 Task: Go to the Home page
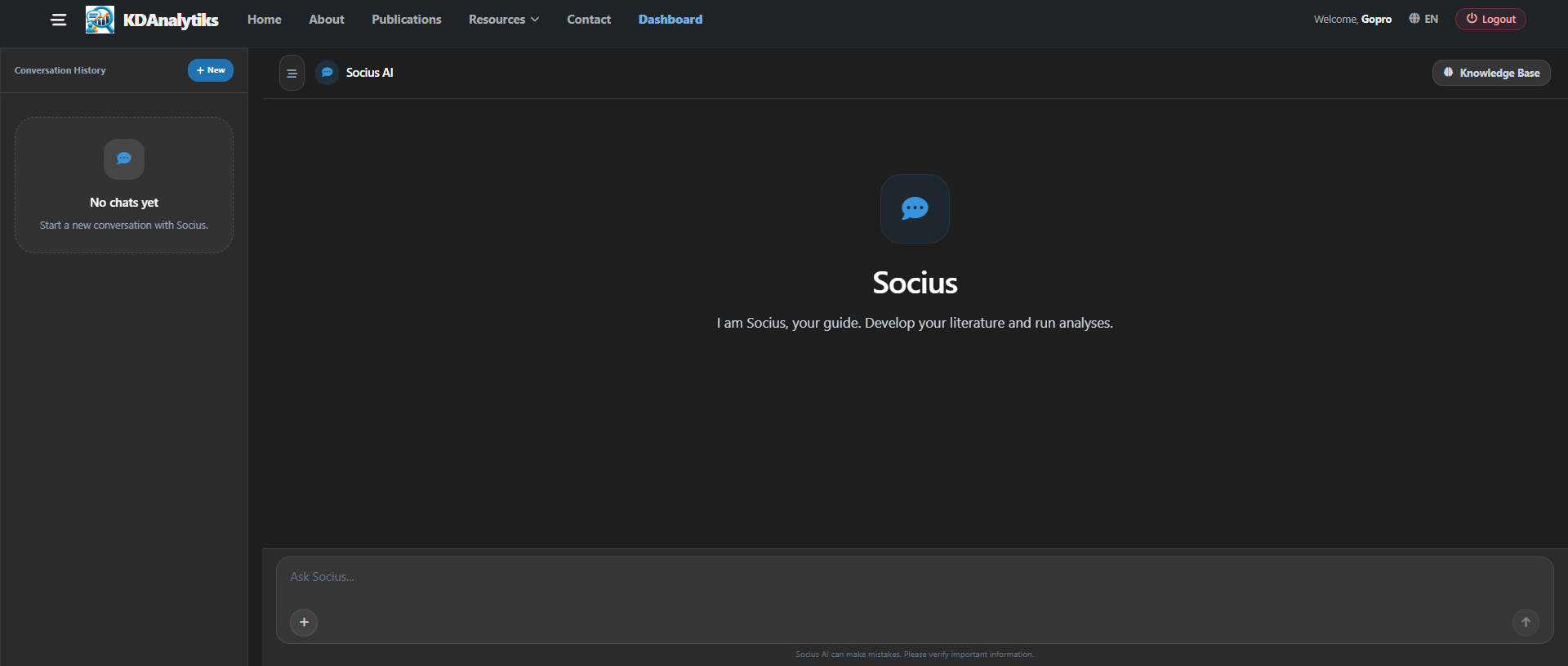(x=265, y=20)
